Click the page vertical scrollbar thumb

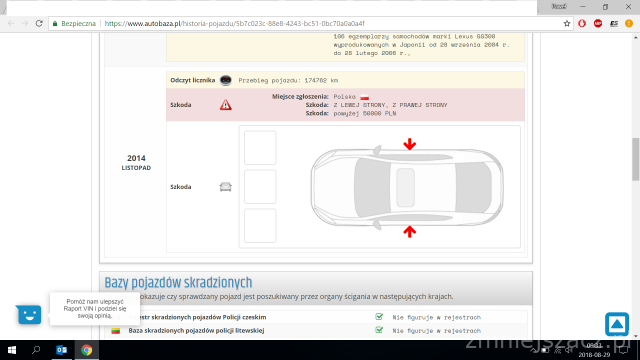pyautogui.click(x=636, y=159)
